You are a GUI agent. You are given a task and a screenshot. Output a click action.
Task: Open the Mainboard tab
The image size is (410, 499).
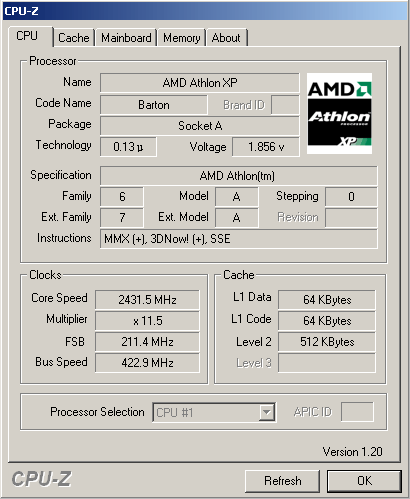click(x=126, y=38)
